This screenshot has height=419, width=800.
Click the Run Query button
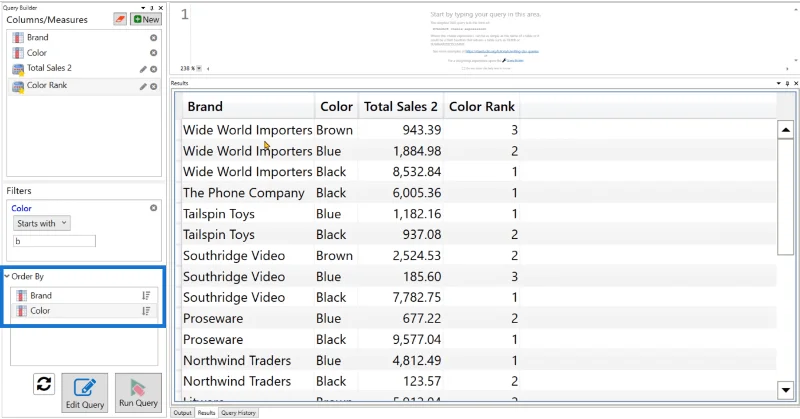pyautogui.click(x=138, y=392)
